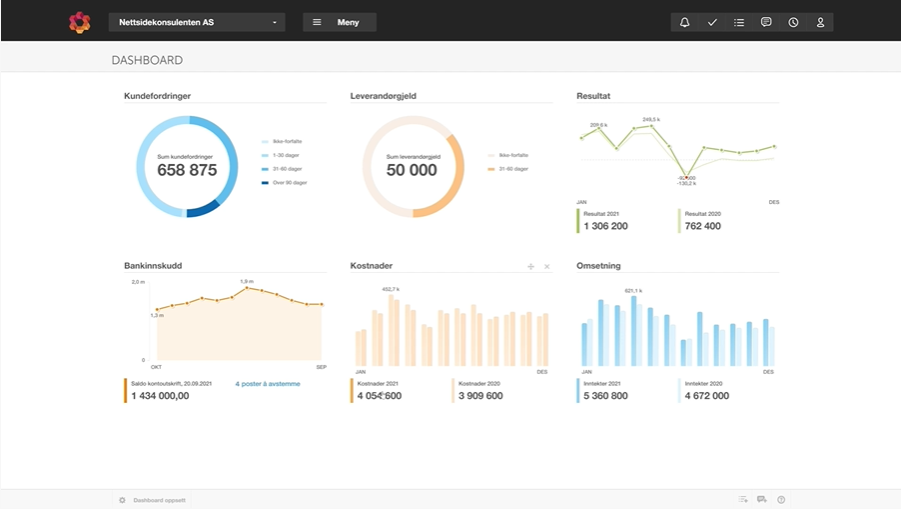Click the dark blue Over 90 dager donut segment
This screenshot has height=509, width=901.
[x=203, y=209]
